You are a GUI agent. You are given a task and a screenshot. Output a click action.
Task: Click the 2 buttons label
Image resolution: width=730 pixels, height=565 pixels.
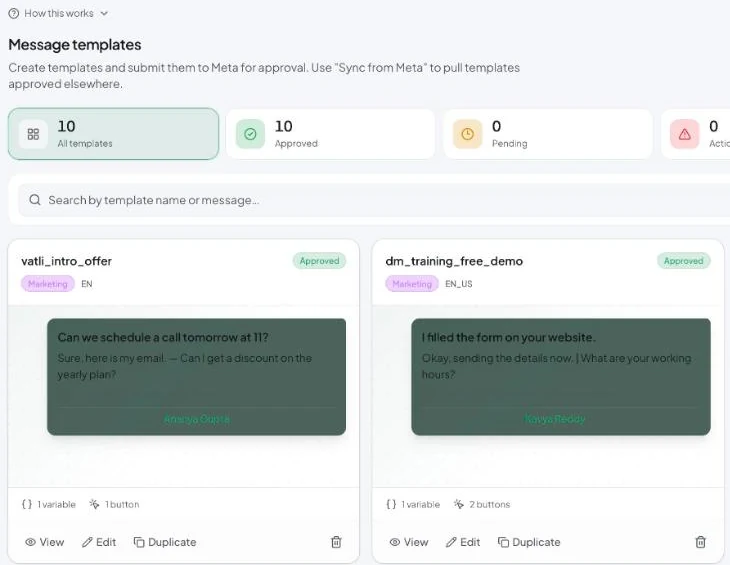pos(482,504)
